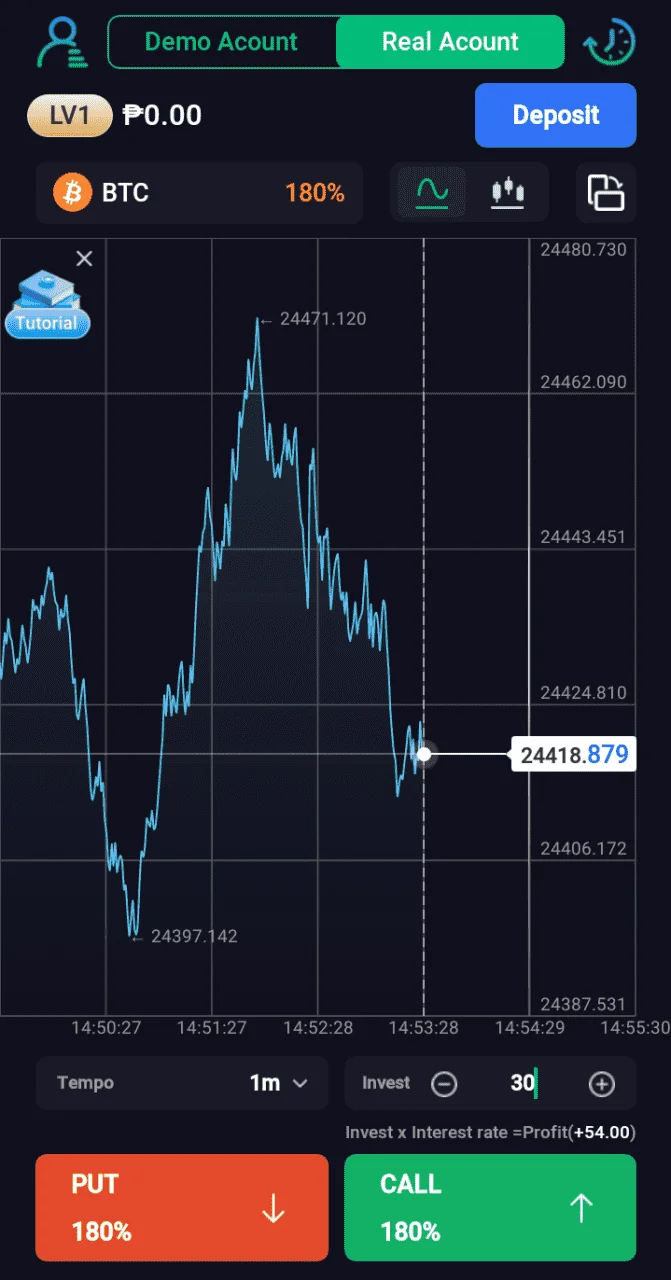Expand the Tempo 1m dropdown
Screen dimensions: 671x1280
182,1083
